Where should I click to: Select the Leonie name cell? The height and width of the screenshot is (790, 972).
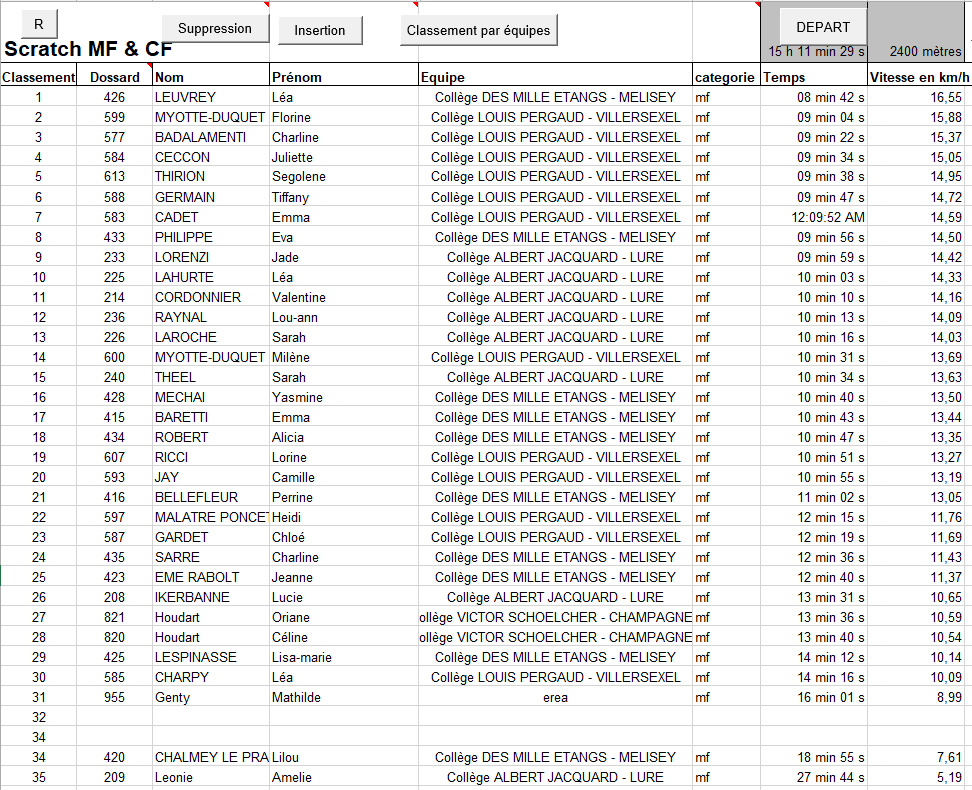(x=211, y=777)
